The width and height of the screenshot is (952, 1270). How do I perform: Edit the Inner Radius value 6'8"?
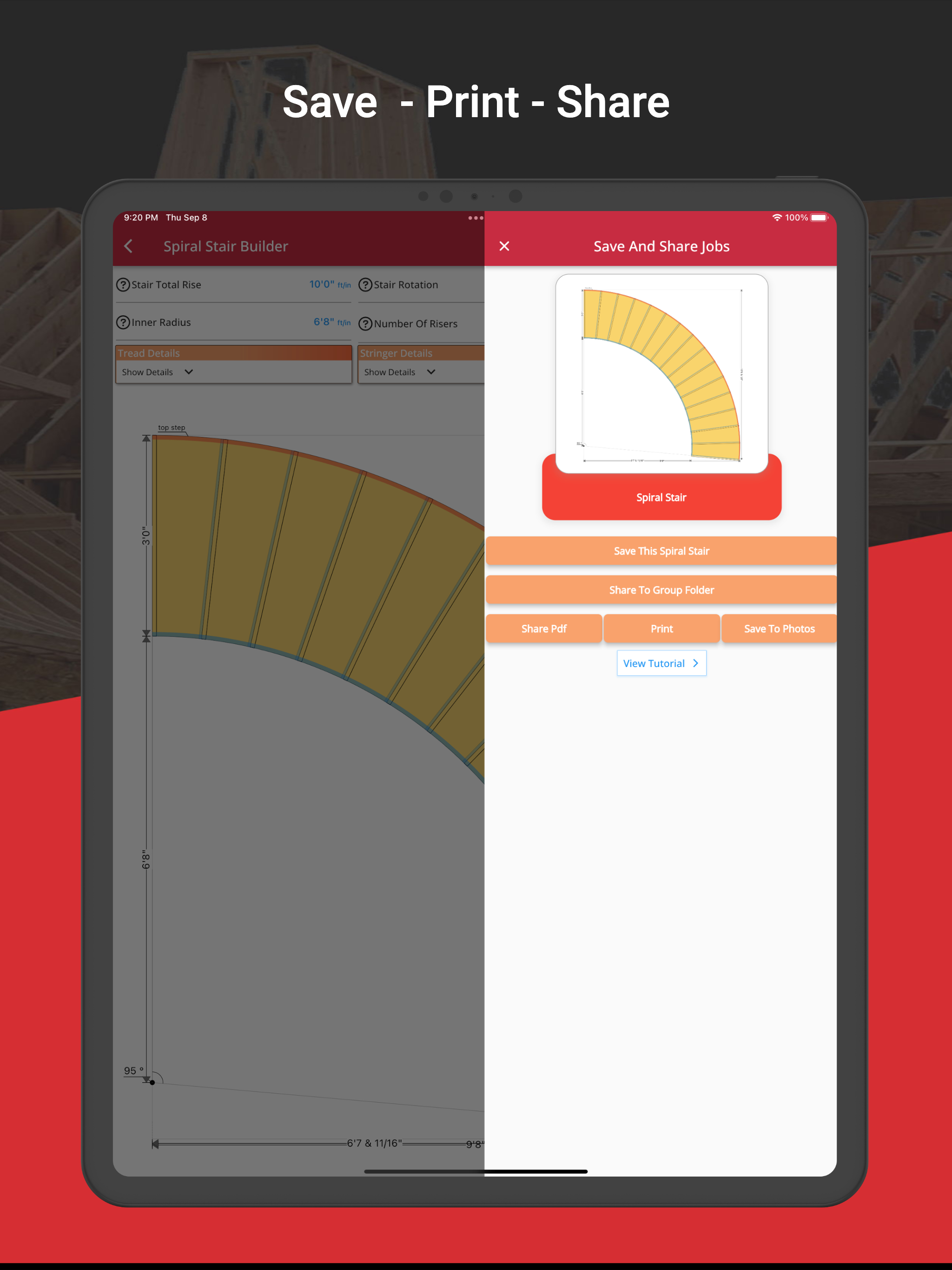(323, 322)
